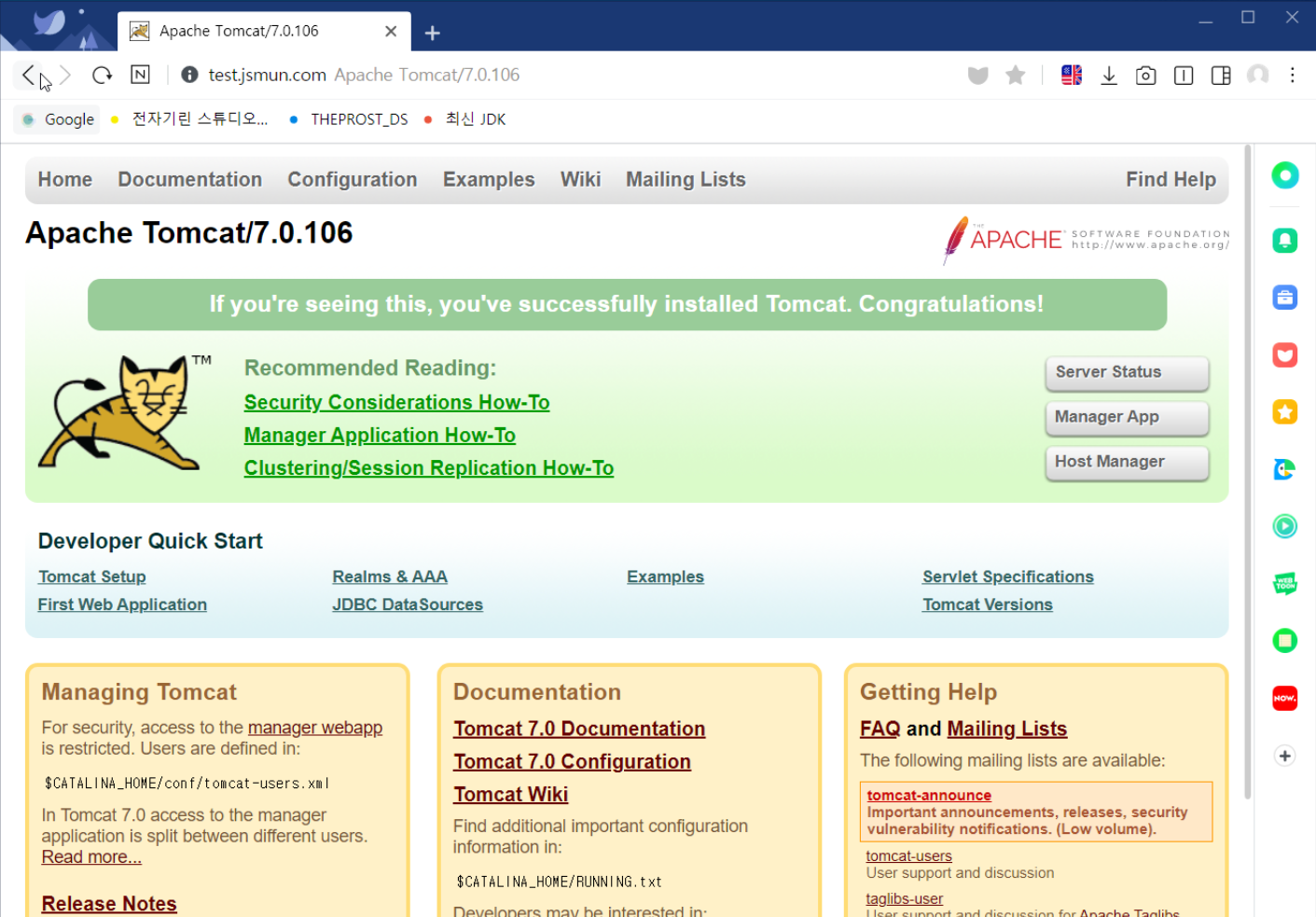
Task: Open the green square memo sidebar icon
Action: (x=1285, y=640)
